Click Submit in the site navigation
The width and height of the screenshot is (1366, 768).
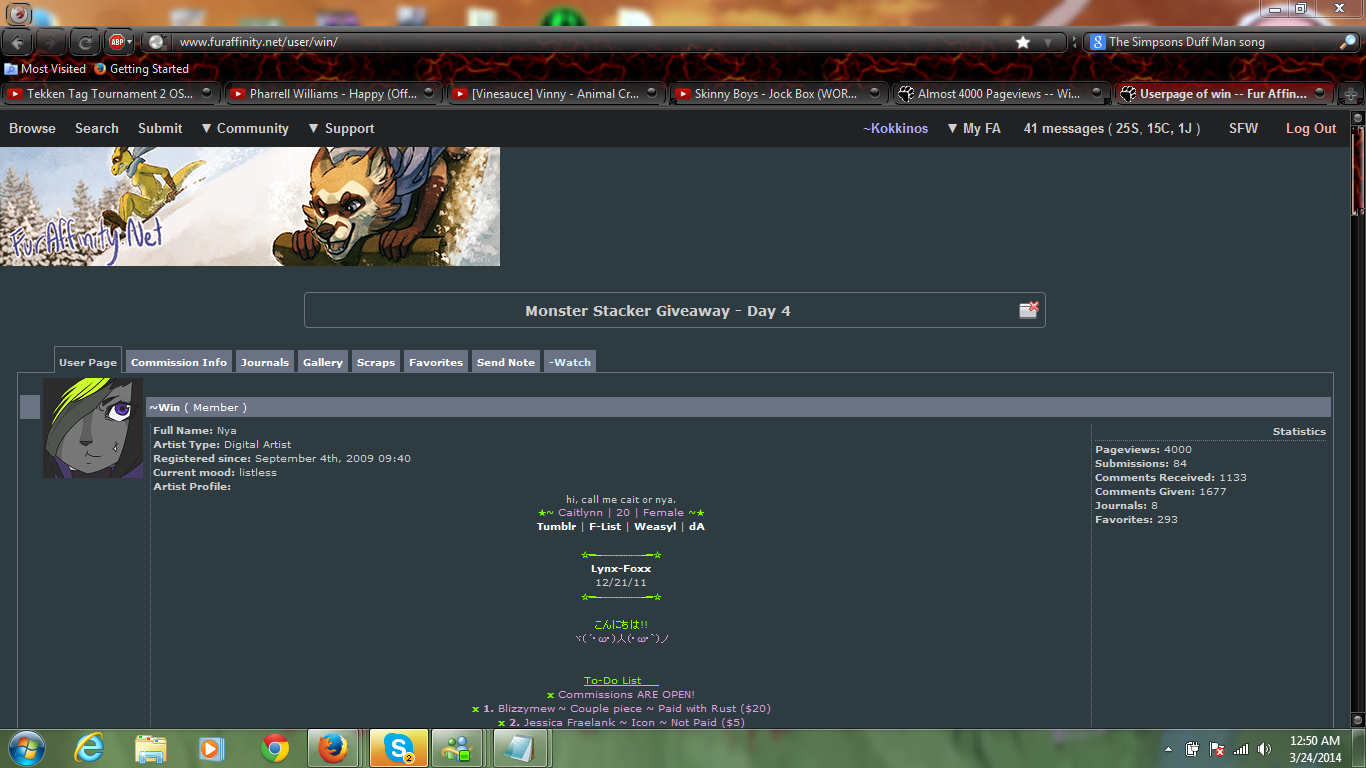[160, 128]
